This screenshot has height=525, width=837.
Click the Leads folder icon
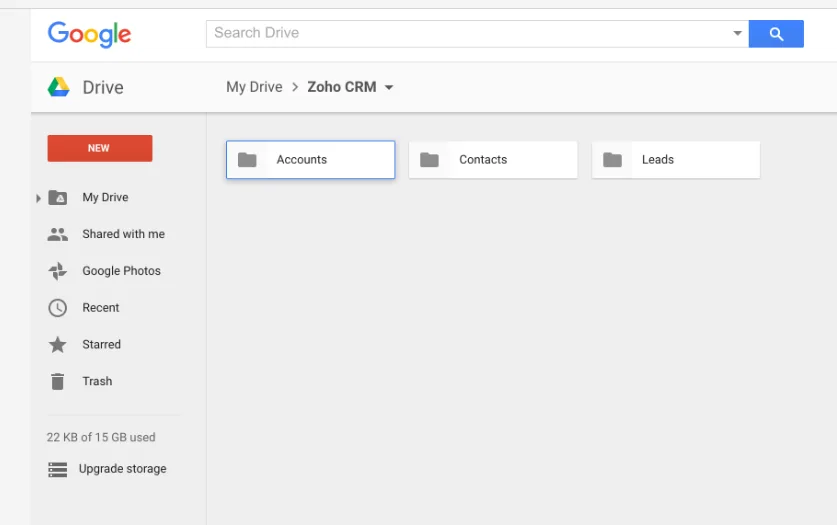tap(612, 160)
